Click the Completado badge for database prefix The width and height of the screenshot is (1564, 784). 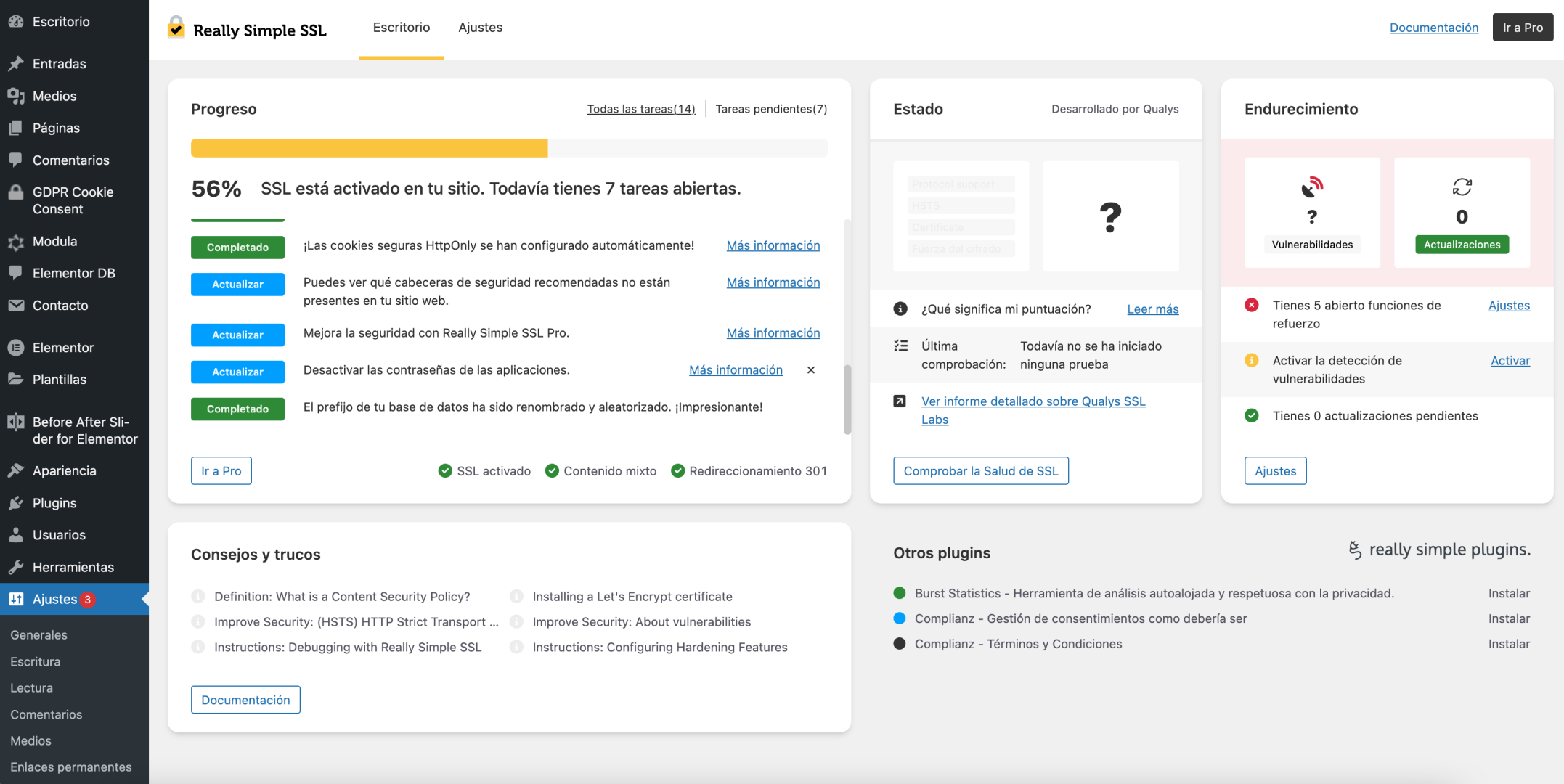click(x=237, y=409)
